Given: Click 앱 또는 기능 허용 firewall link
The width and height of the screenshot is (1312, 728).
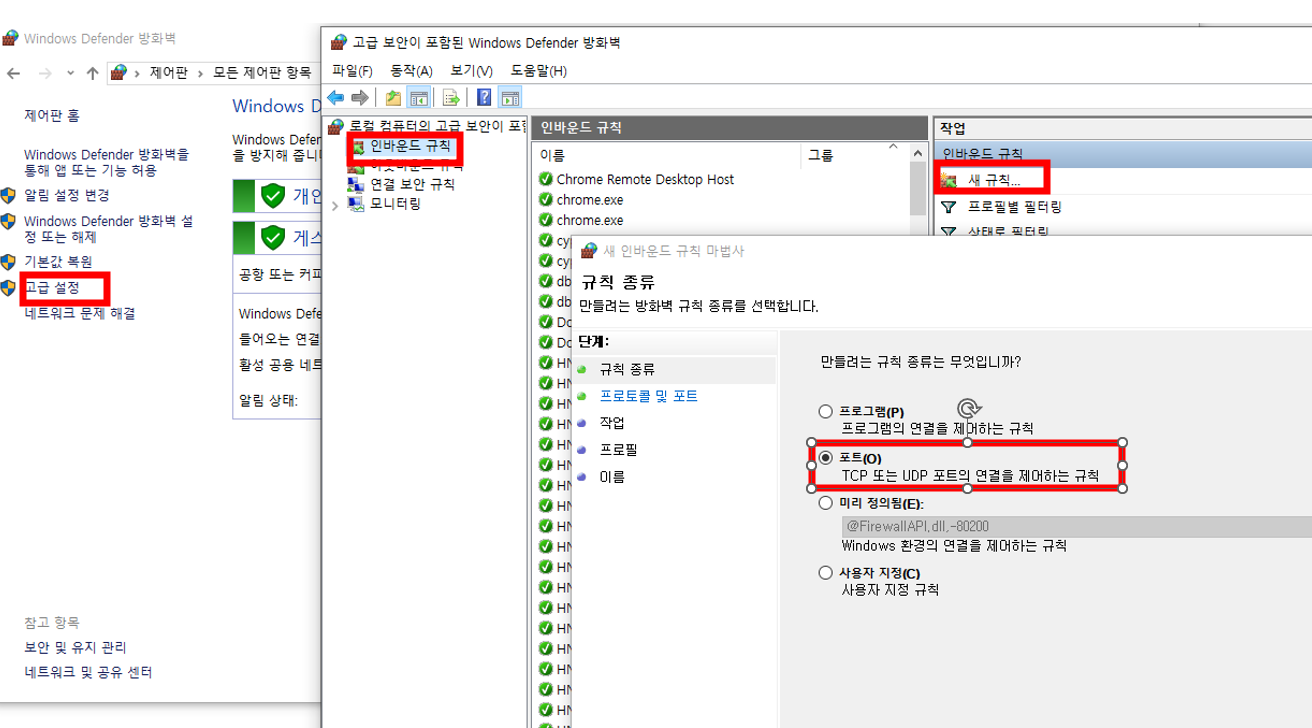Looking at the screenshot, I should (x=107, y=163).
